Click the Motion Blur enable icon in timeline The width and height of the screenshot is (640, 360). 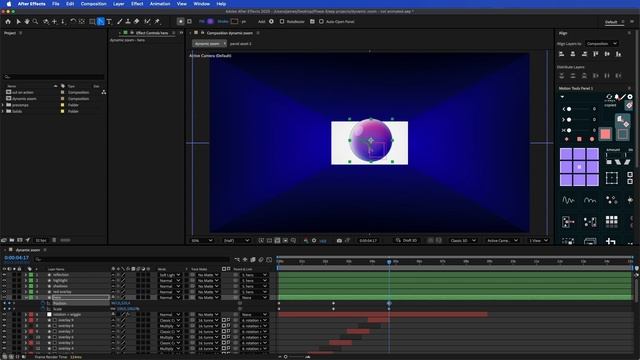(261, 260)
